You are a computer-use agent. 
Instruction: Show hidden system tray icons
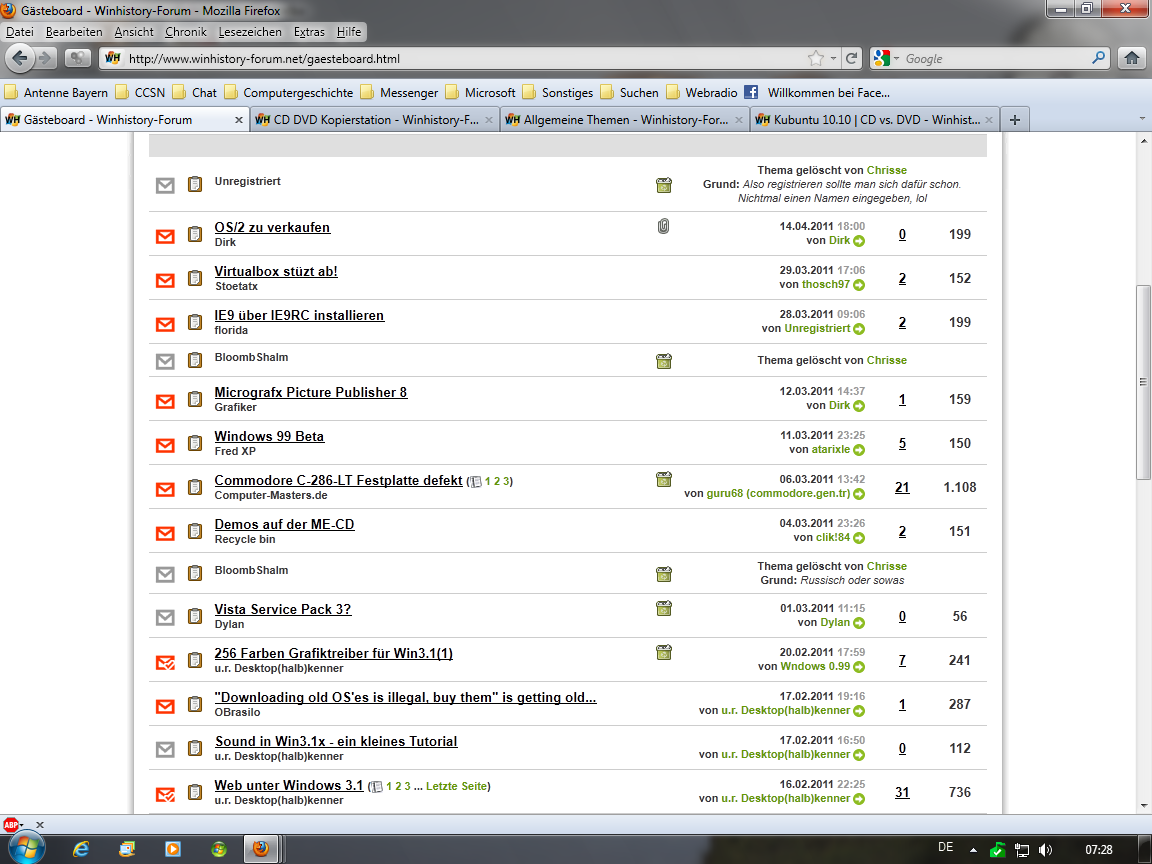974,849
